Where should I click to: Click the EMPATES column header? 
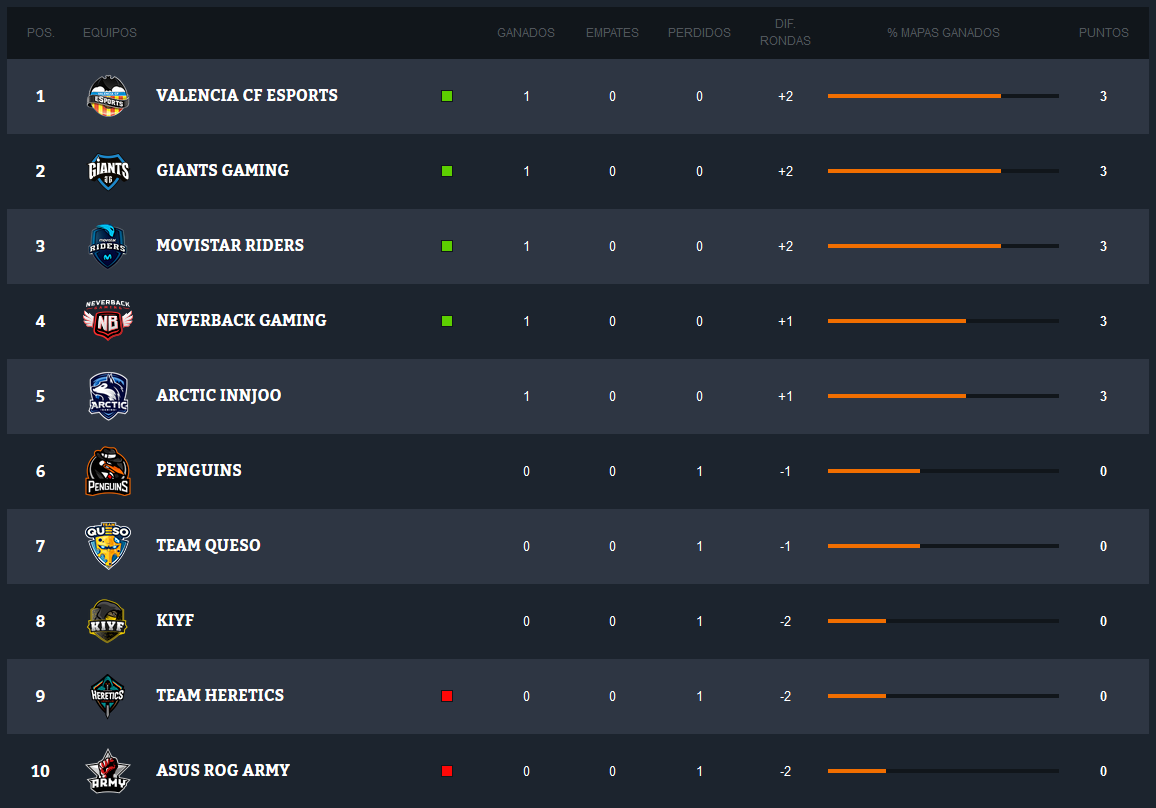pos(612,33)
